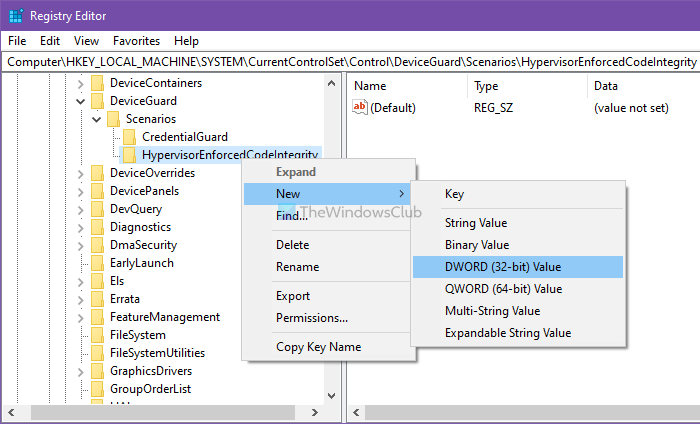Click the FileSystemUtilities folder icon
700x424 pixels.
pyautogui.click(x=97, y=353)
